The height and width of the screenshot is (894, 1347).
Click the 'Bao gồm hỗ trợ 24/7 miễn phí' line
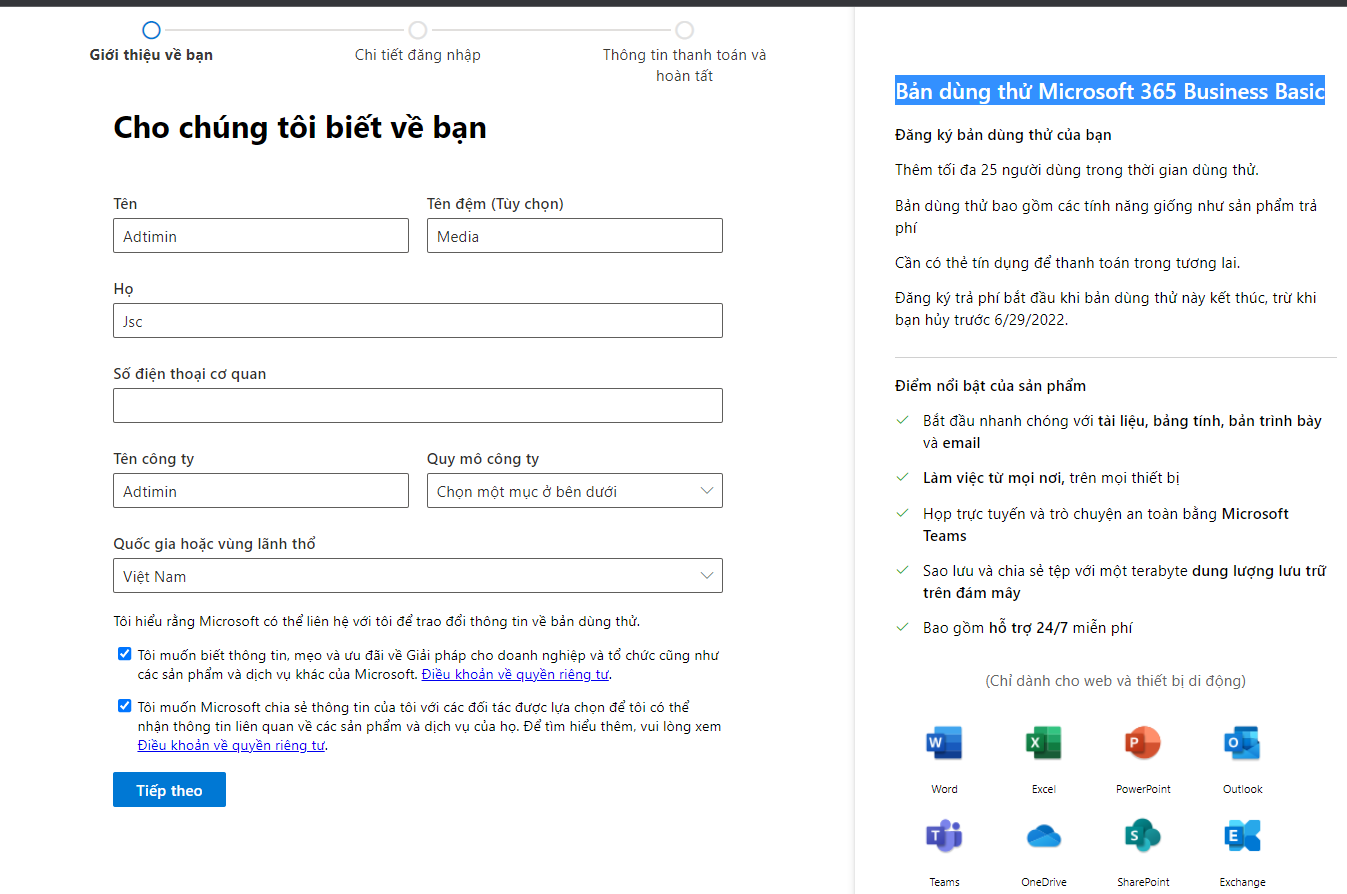tap(1028, 628)
